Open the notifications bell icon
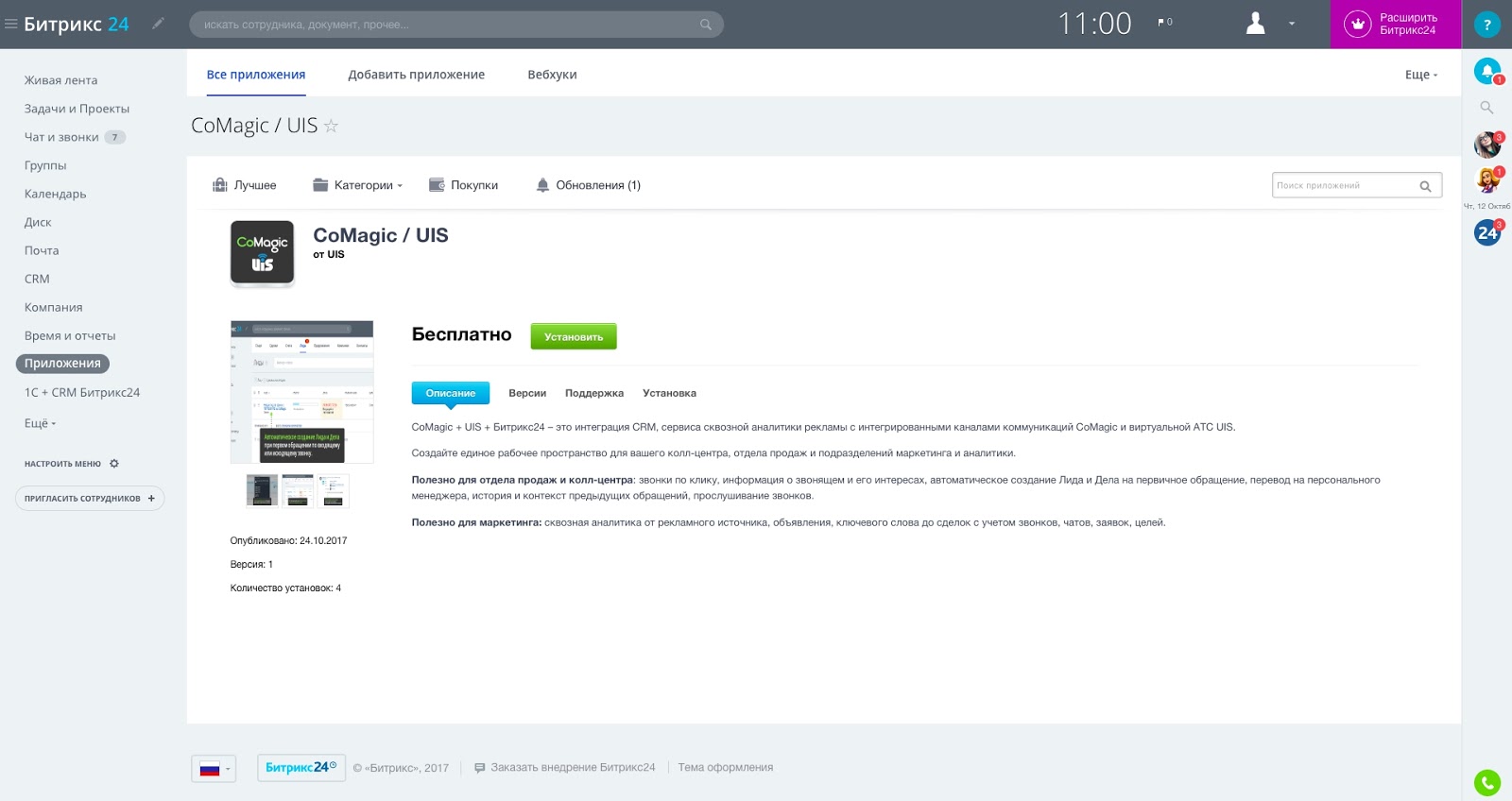Viewport: 1512px width, 801px height. tap(1487, 71)
